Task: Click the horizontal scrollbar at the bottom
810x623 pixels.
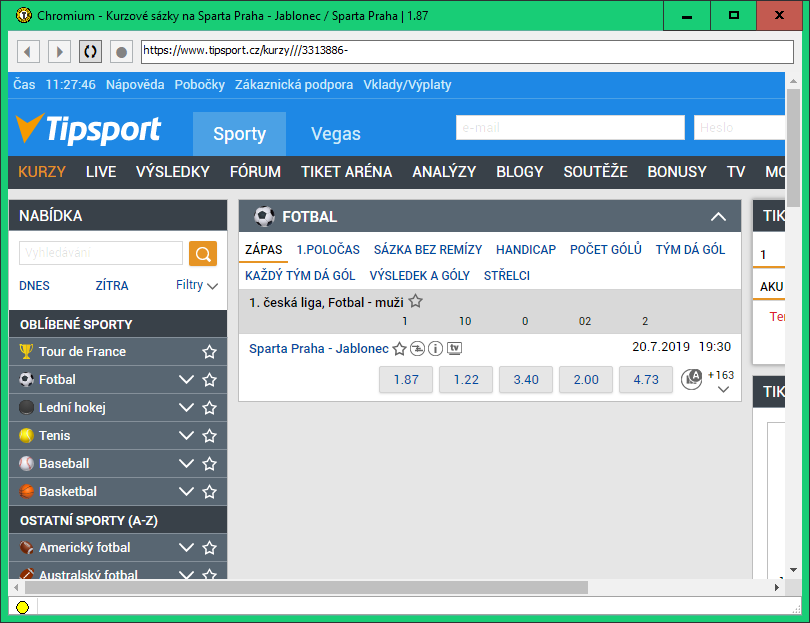Action: click(x=306, y=587)
